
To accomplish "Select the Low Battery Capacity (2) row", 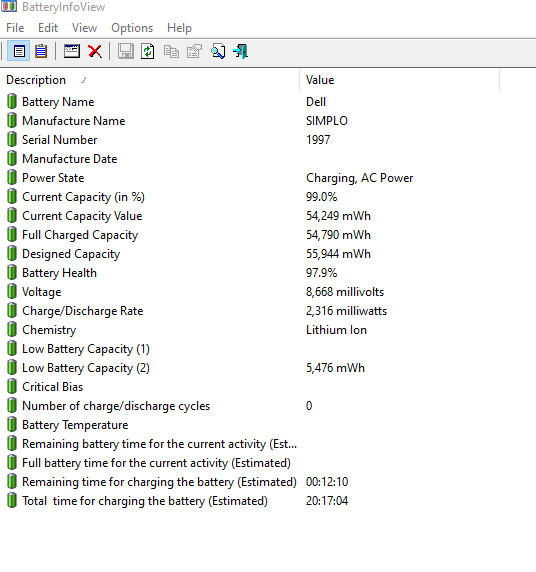I will click(86, 368).
